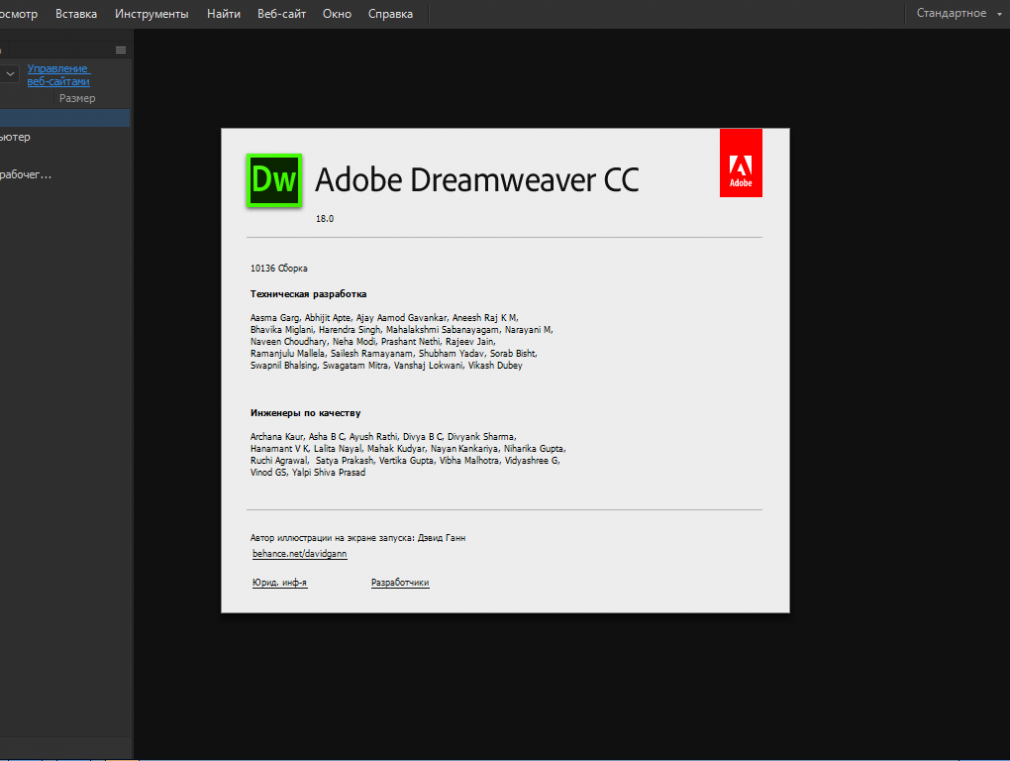Click the Управление веб-сайтами link
This screenshot has width=1010, height=761.
[x=59, y=75]
